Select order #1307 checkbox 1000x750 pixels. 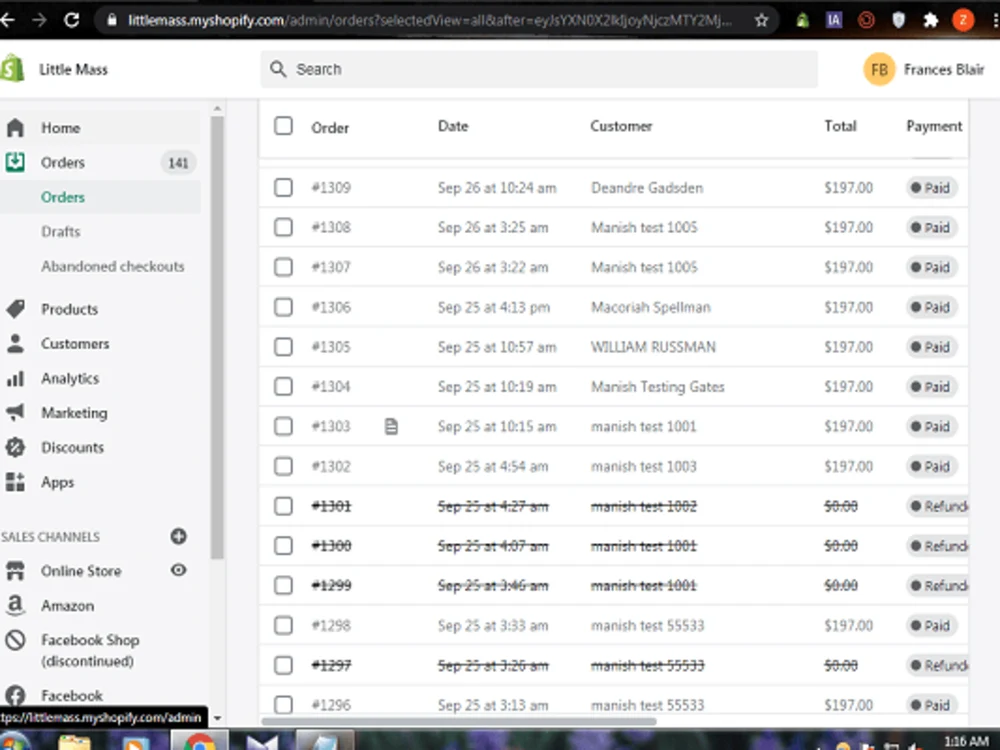283,267
